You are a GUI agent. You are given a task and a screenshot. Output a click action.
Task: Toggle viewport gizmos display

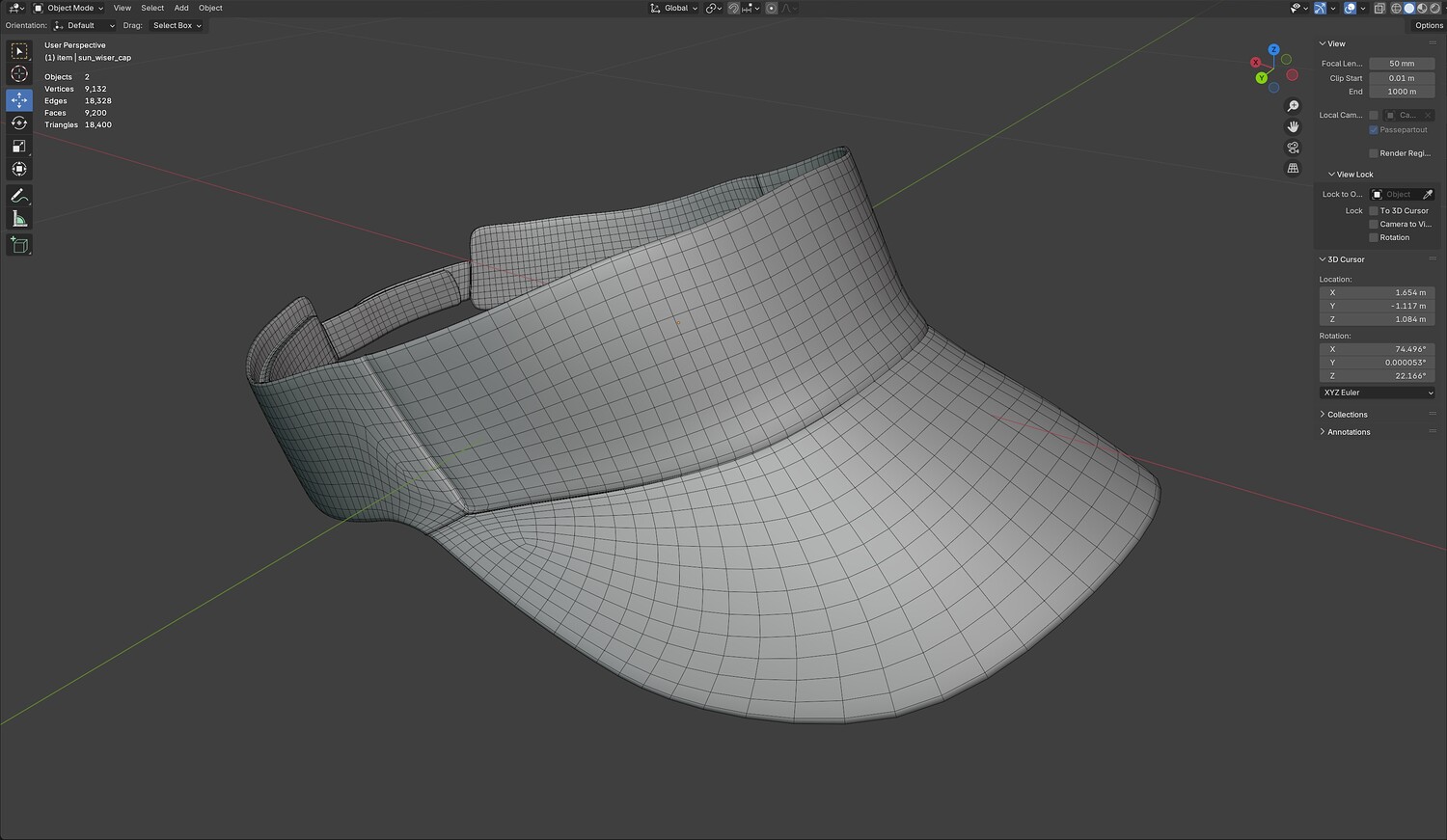pyautogui.click(x=1323, y=8)
